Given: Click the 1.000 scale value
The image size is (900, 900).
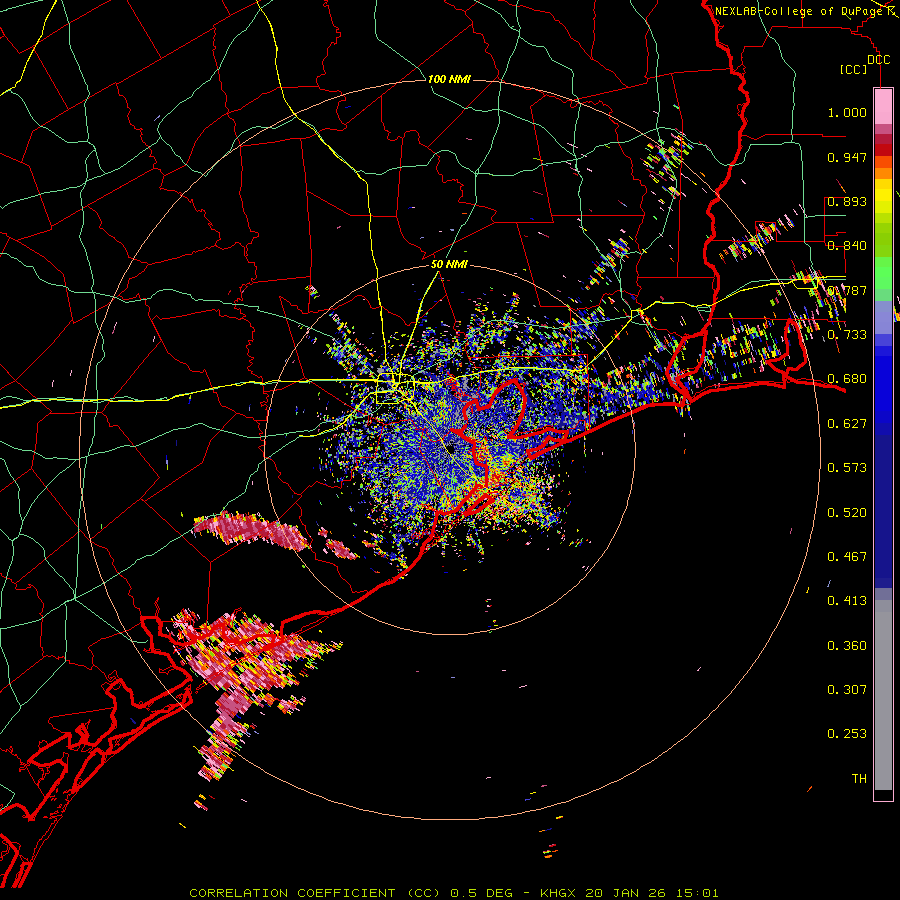Looking at the screenshot, I should pyautogui.click(x=847, y=112).
